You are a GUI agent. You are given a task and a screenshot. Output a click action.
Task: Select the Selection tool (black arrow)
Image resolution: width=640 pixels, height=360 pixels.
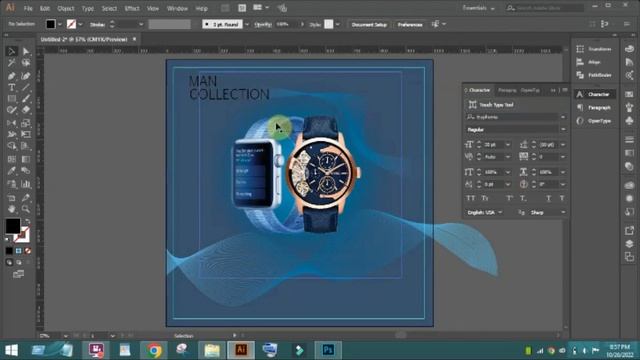pos(11,51)
